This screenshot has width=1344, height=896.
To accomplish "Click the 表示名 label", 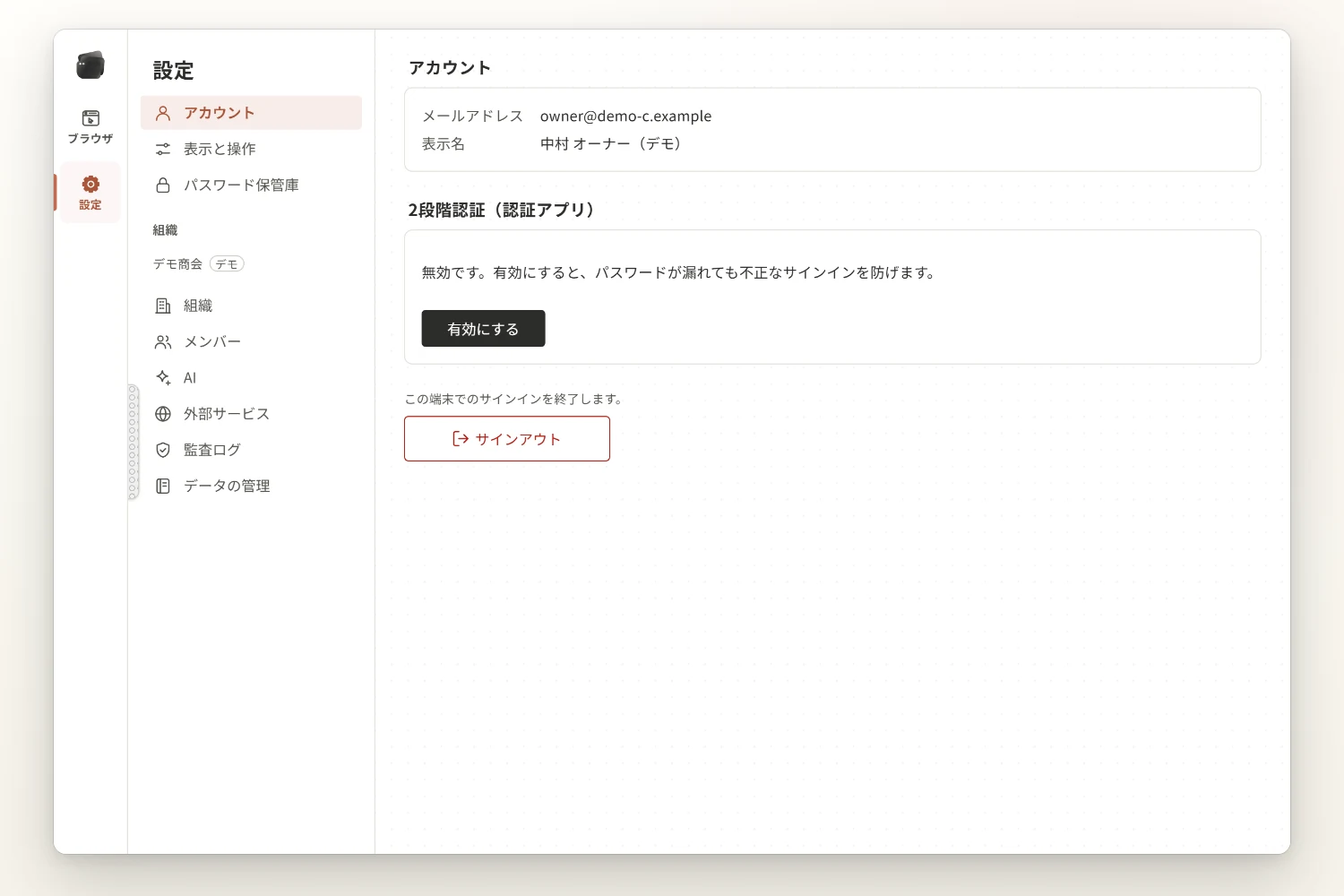I will [444, 143].
